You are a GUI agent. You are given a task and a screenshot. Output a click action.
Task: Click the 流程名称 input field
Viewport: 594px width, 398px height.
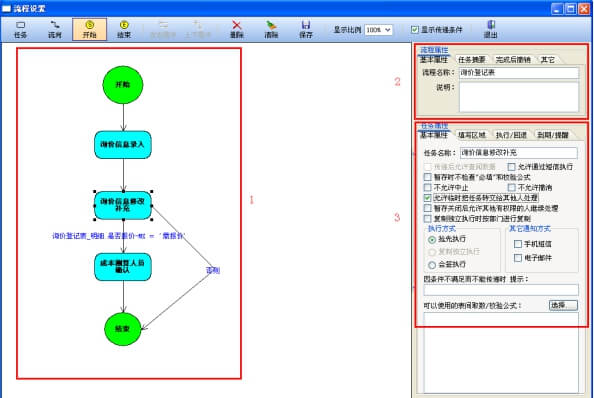click(x=519, y=72)
